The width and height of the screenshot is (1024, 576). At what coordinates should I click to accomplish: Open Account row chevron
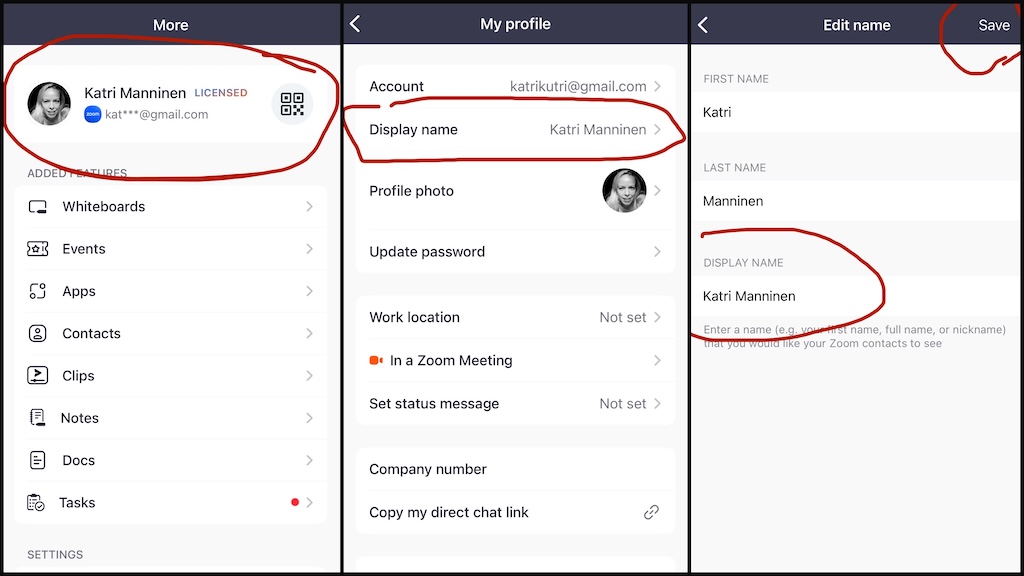tap(658, 86)
